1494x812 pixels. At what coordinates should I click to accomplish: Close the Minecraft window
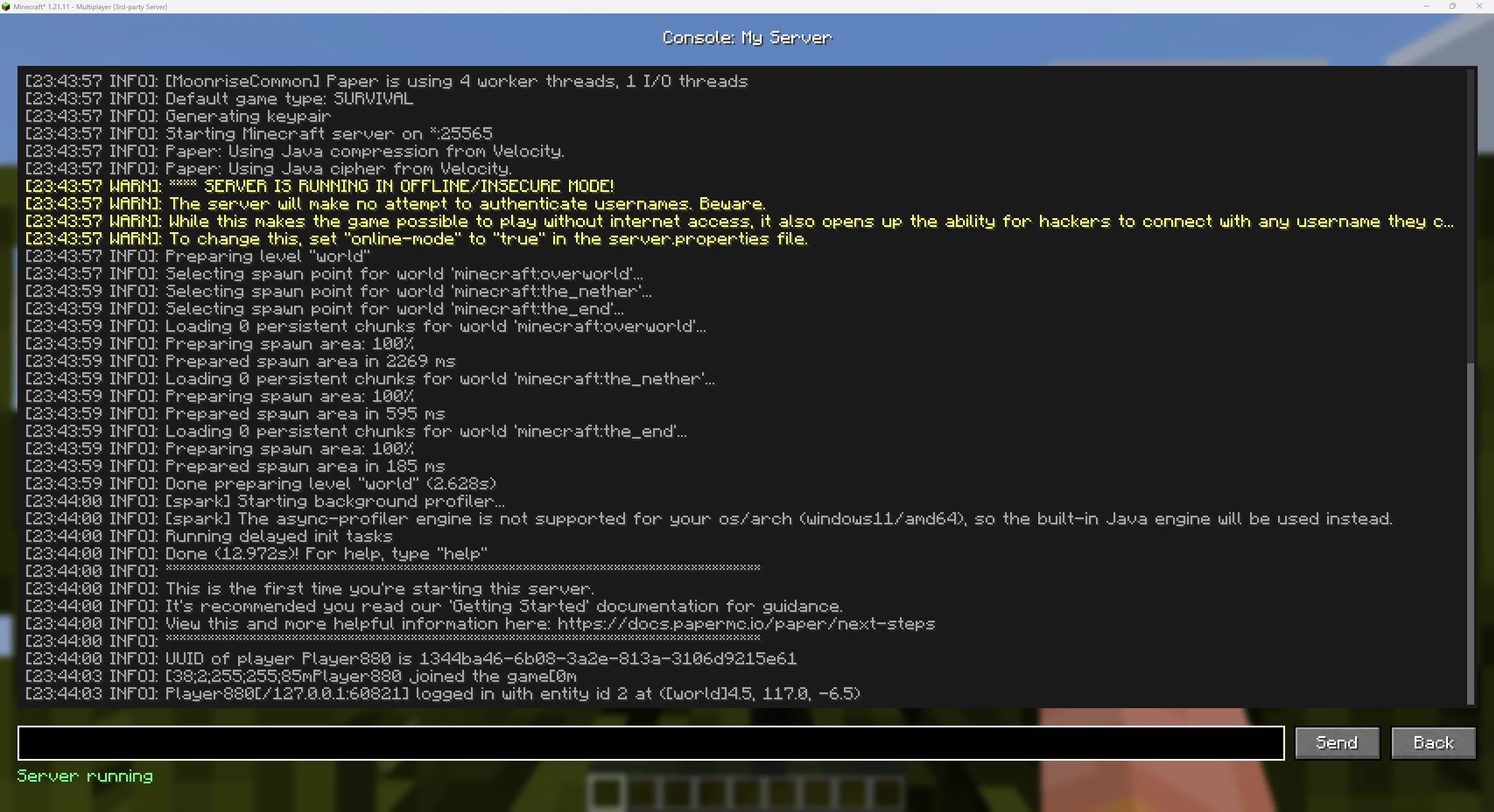(1479, 6)
